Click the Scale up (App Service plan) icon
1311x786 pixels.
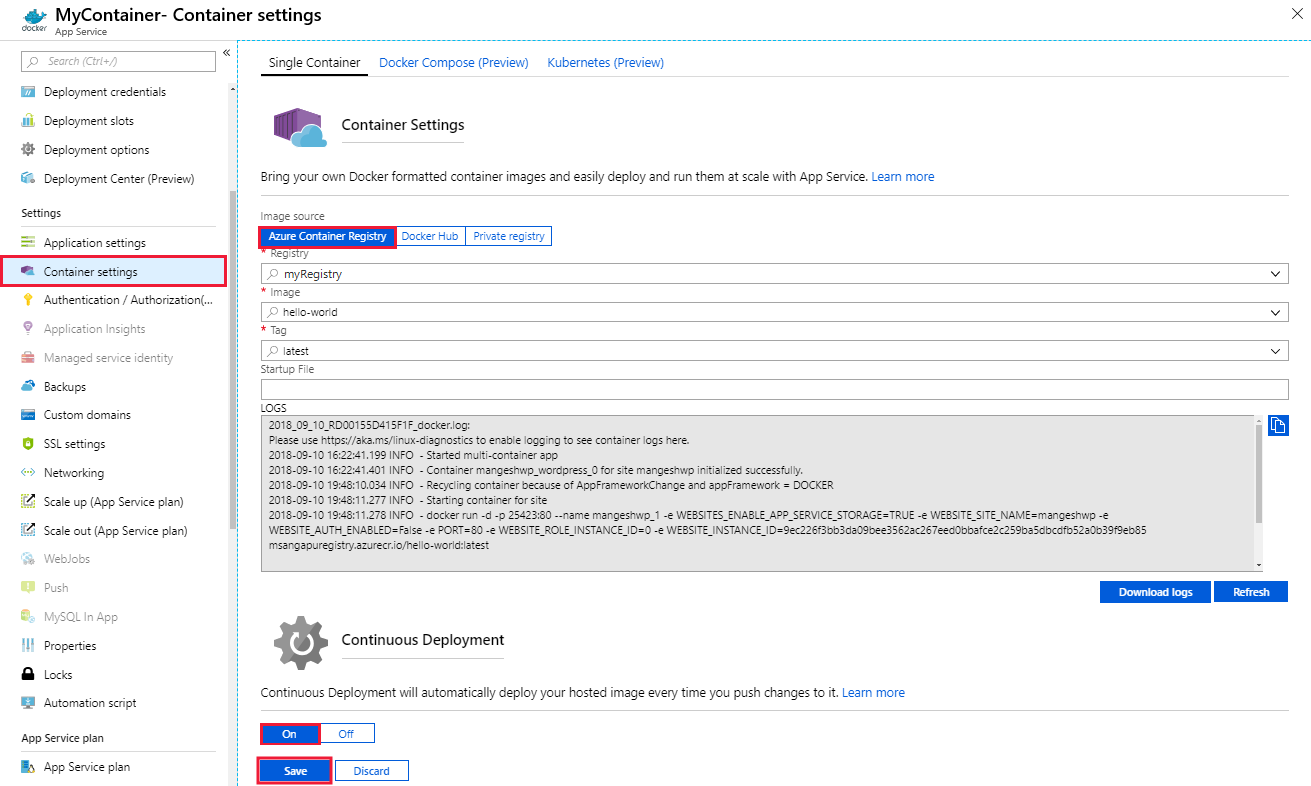click(x=28, y=502)
